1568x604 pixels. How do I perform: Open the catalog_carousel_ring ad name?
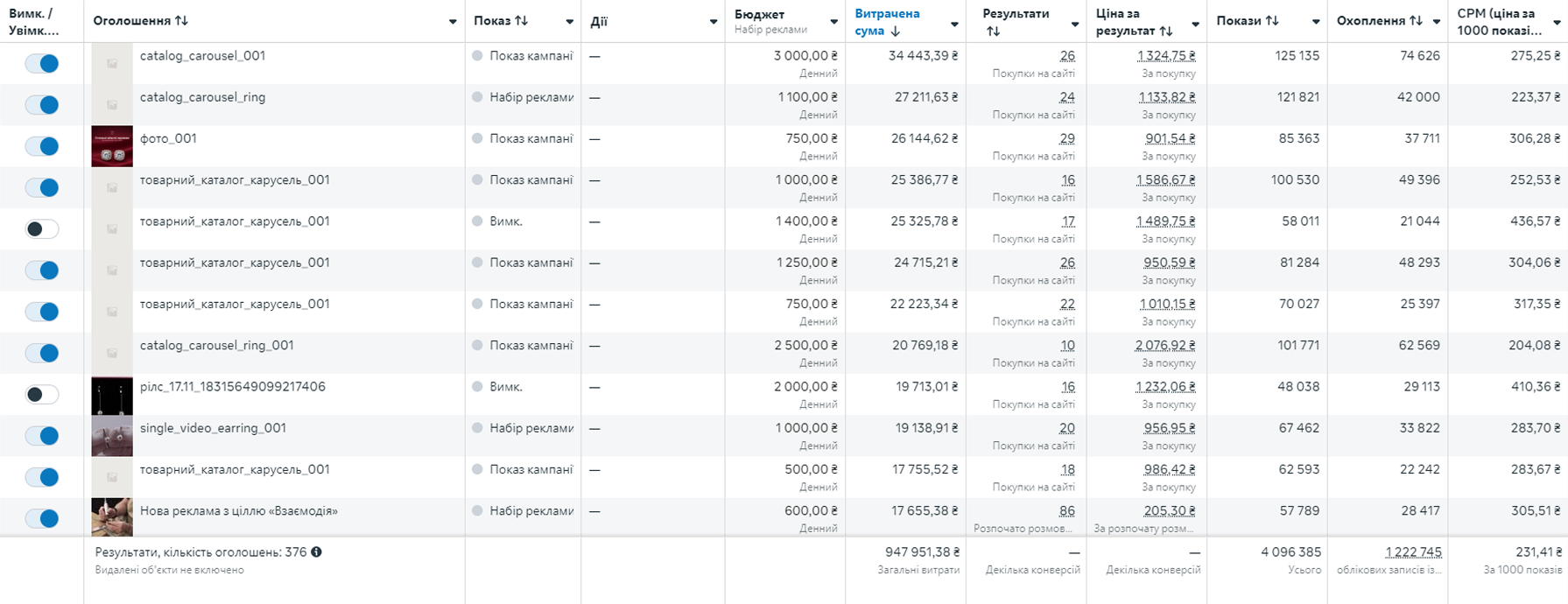point(202,97)
